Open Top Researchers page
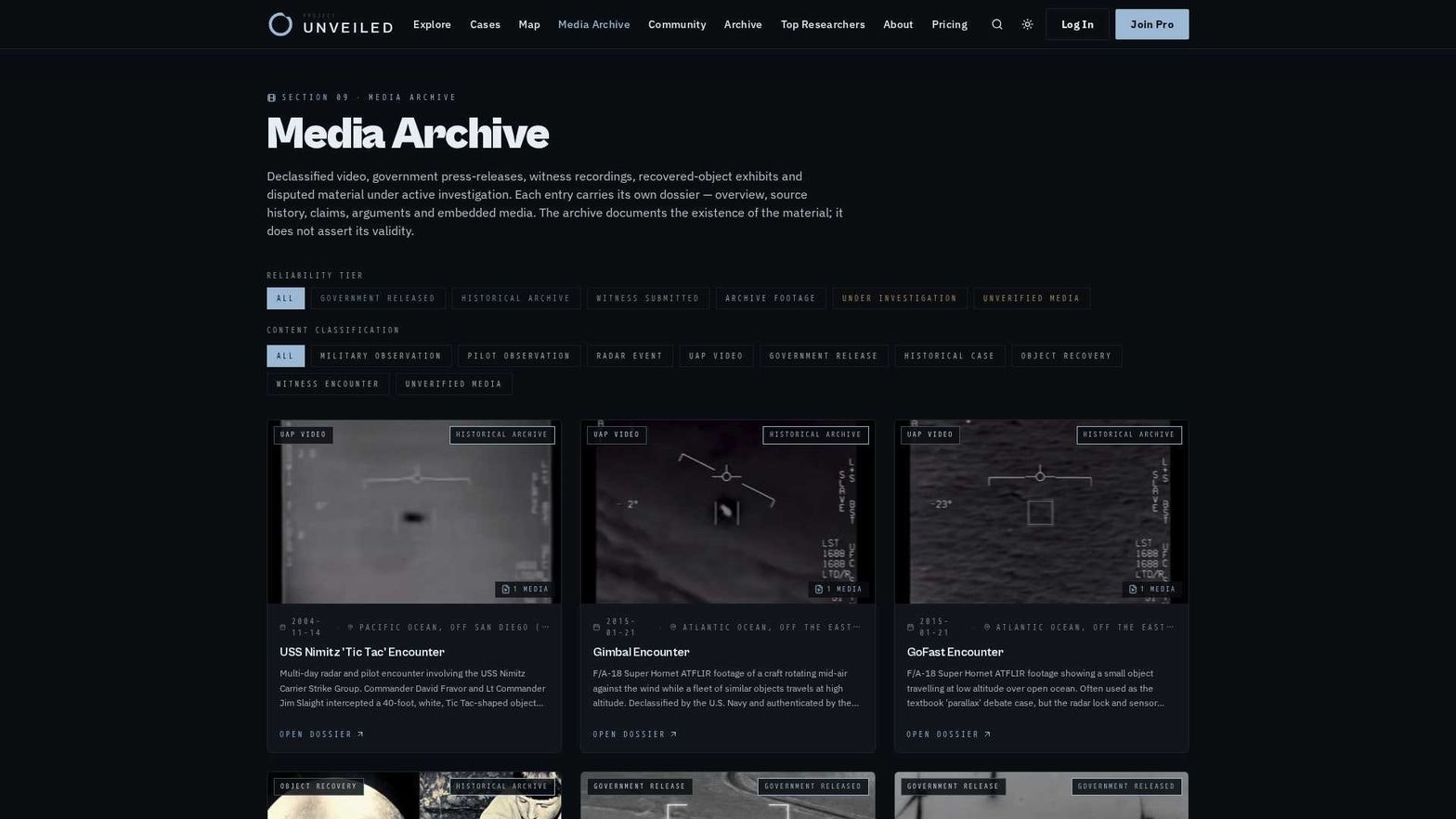Image resolution: width=1456 pixels, height=819 pixels. 823,24
